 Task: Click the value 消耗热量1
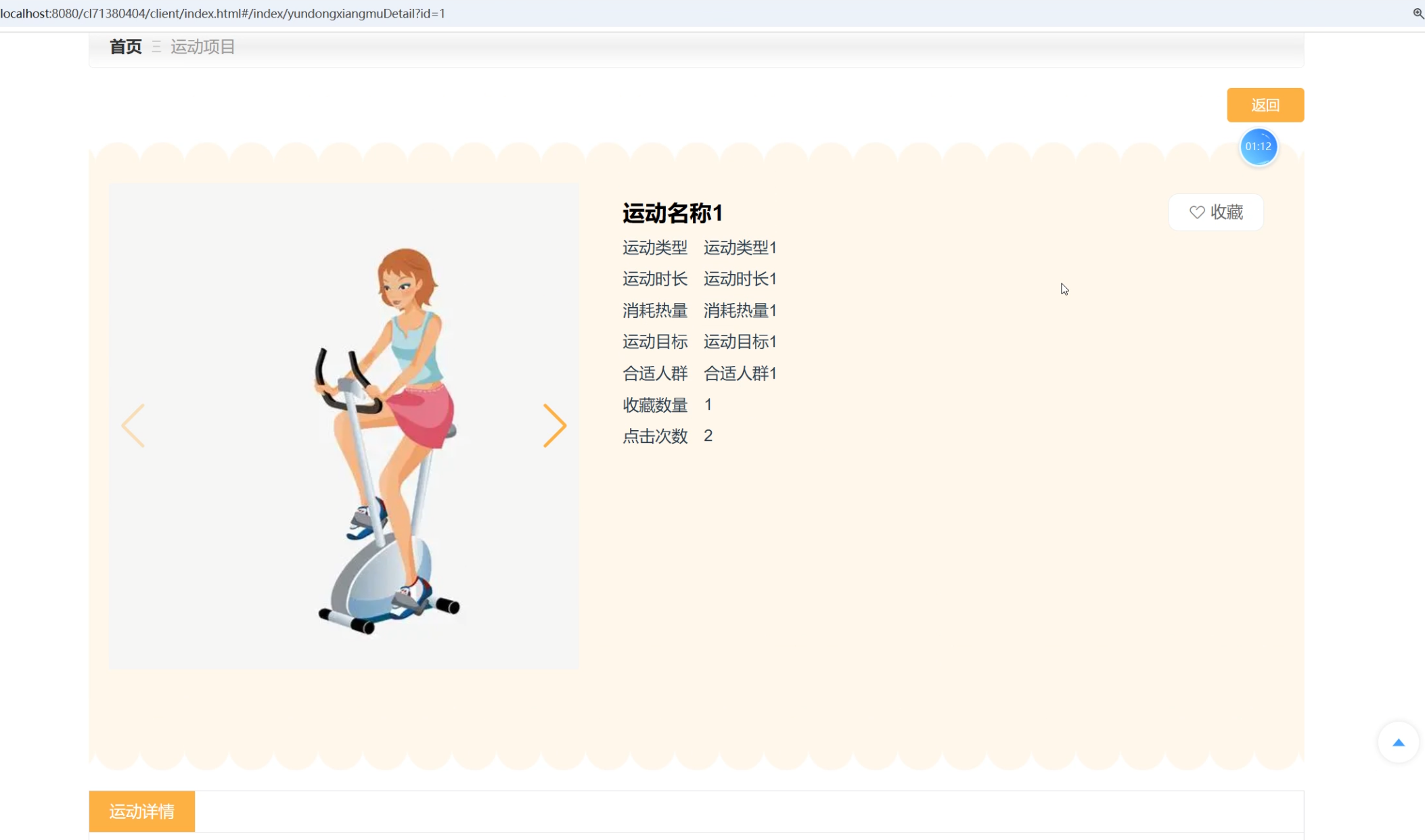(740, 310)
